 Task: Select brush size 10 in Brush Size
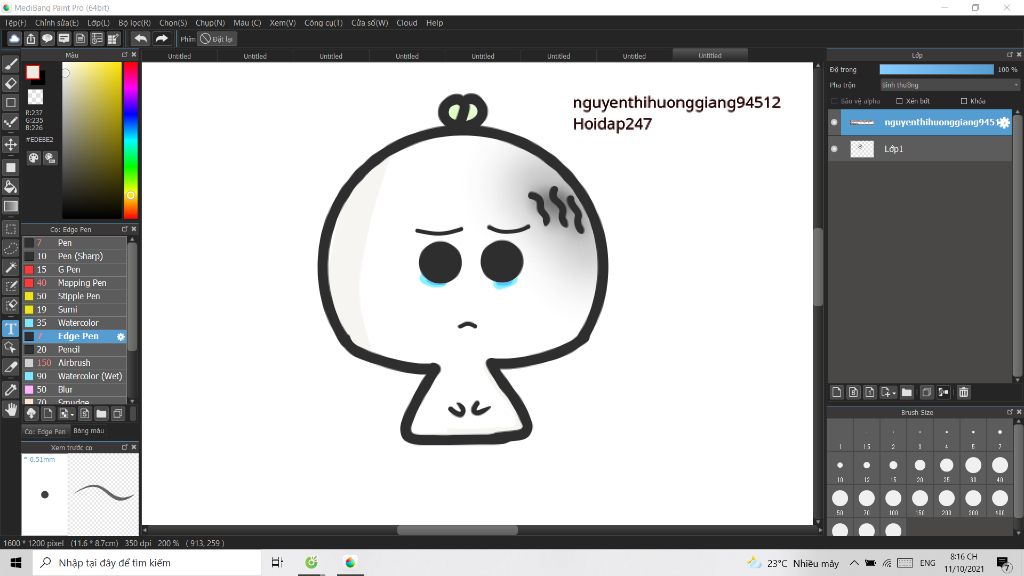[840, 468]
